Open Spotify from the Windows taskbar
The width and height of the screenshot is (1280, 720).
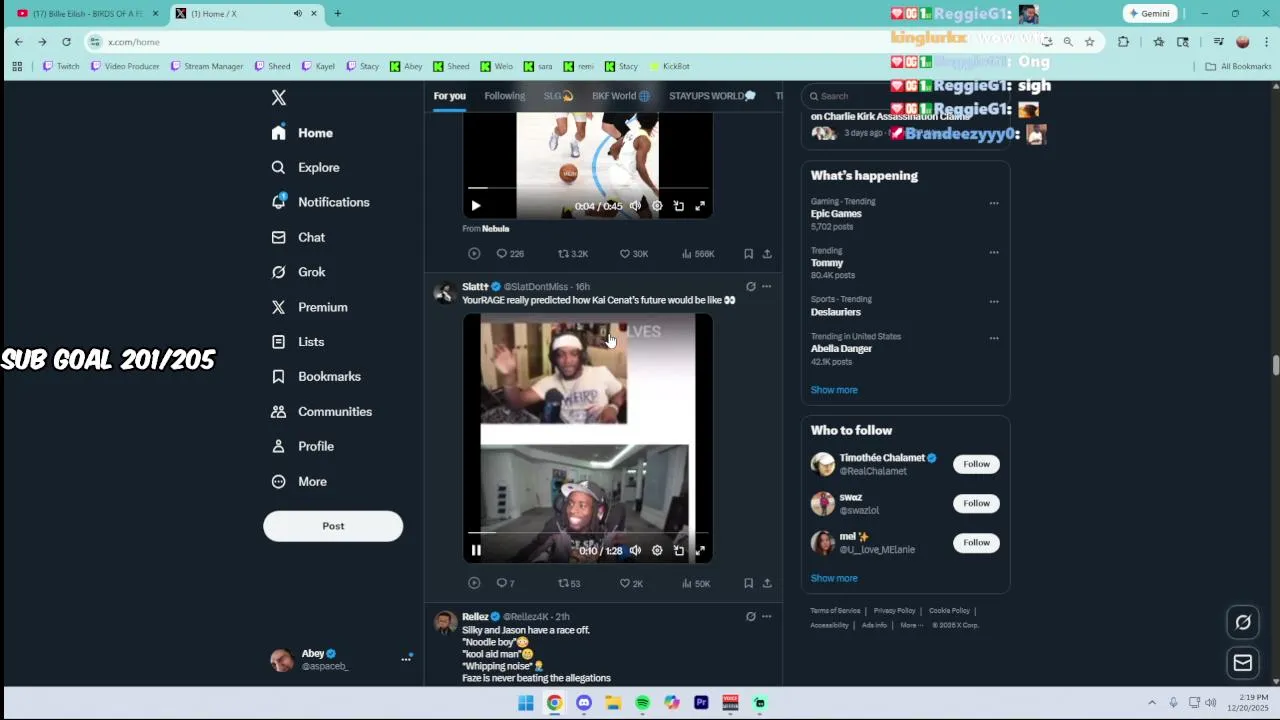(x=642, y=703)
